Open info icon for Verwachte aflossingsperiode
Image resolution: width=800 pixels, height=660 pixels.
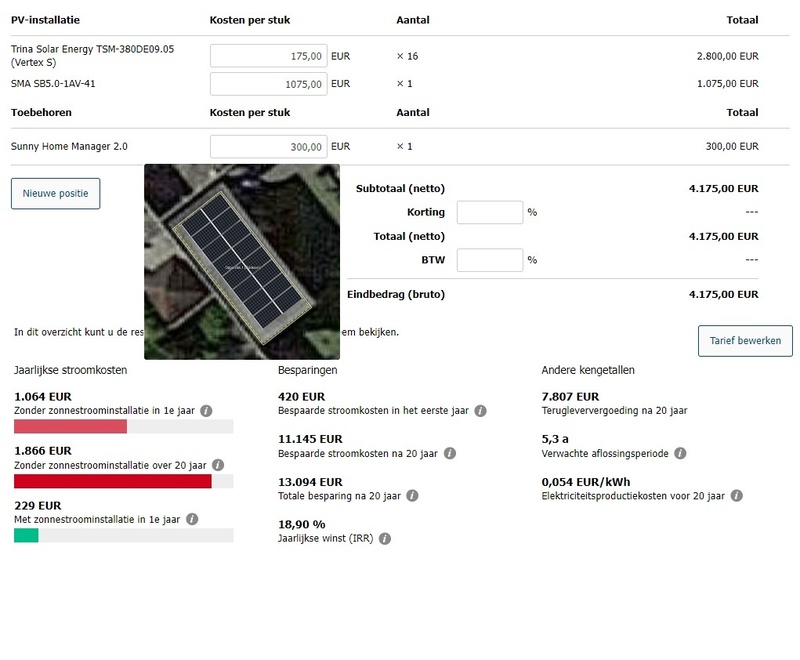click(680, 453)
